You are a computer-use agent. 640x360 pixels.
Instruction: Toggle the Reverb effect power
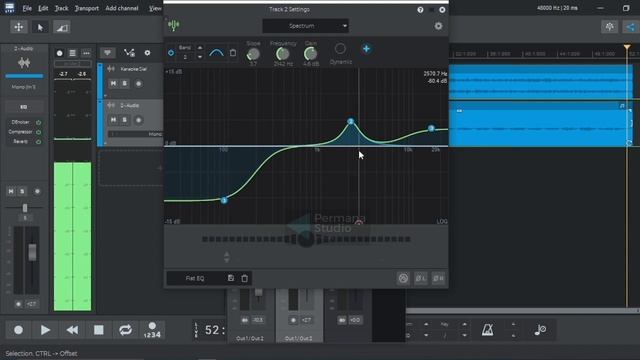(38, 142)
